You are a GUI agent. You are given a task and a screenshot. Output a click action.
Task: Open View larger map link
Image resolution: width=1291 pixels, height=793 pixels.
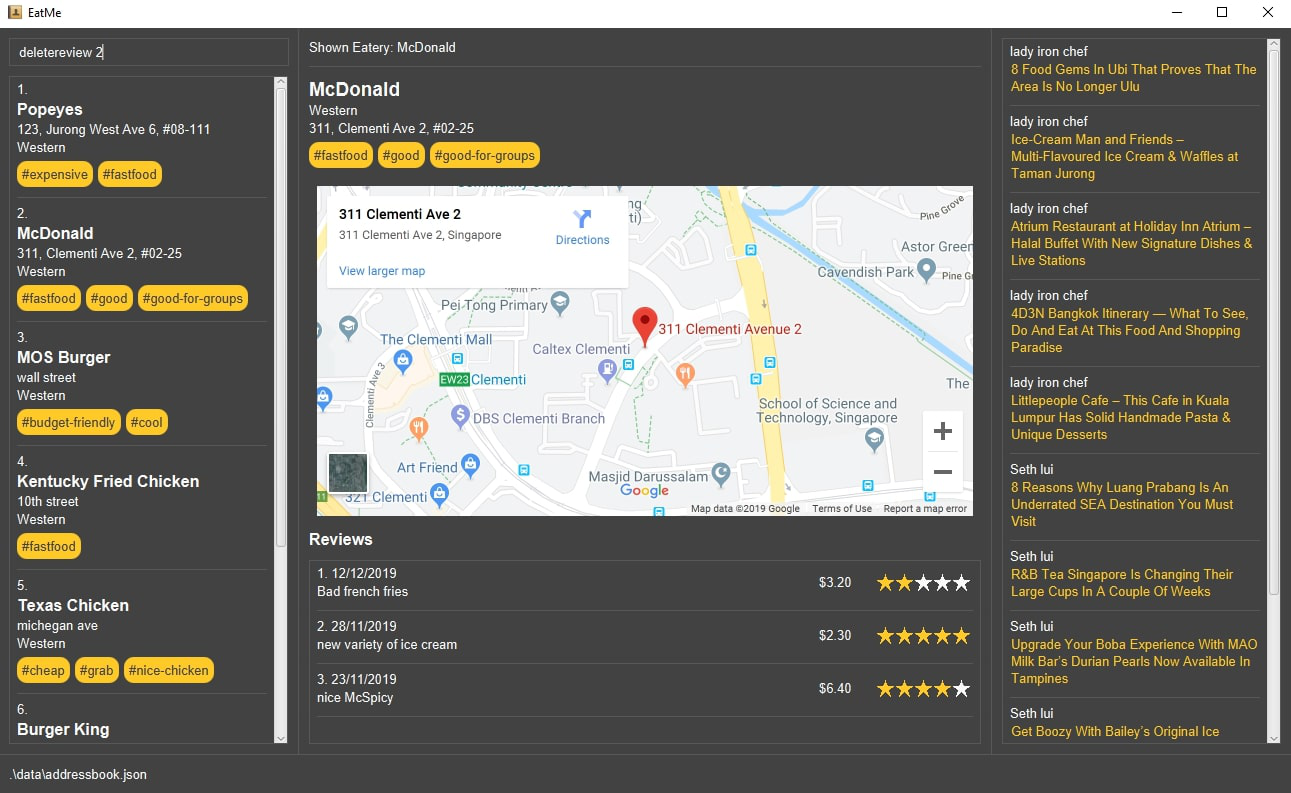(382, 271)
